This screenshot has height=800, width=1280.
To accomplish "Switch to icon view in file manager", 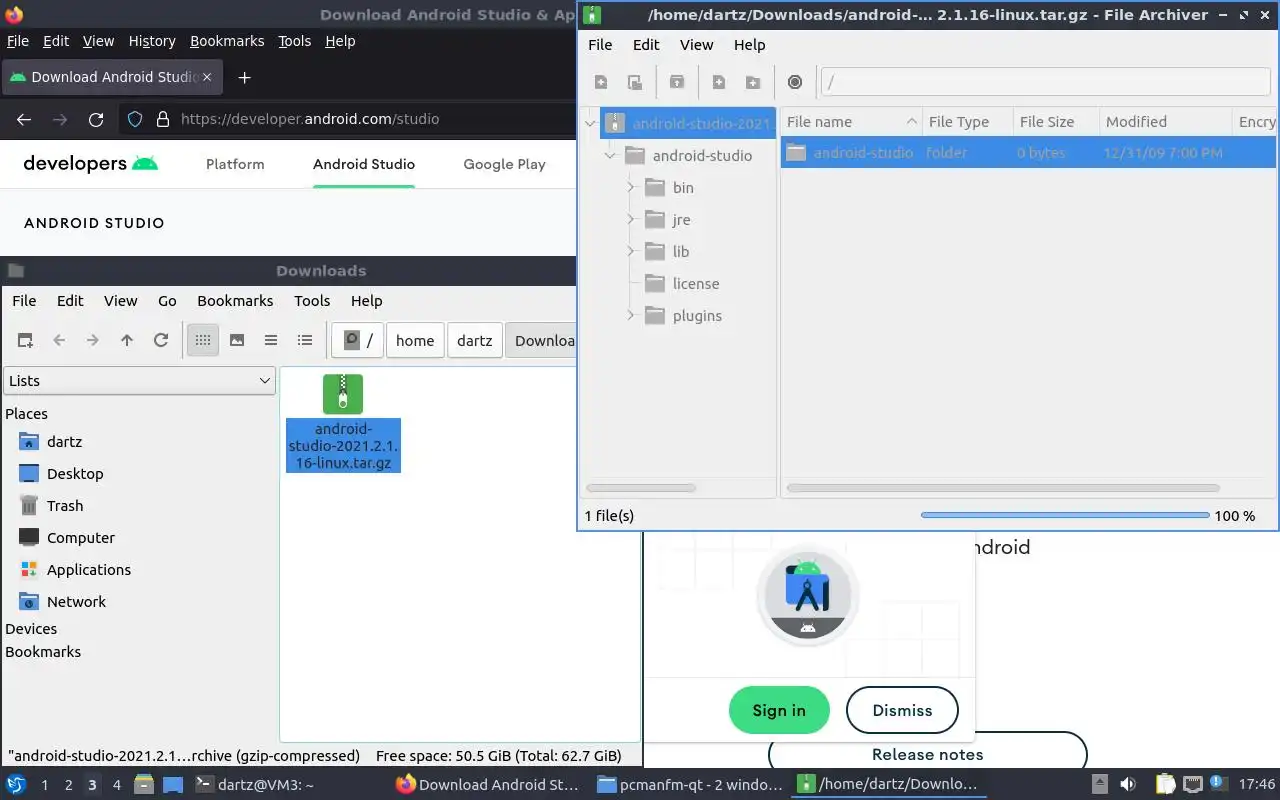I will click(203, 340).
